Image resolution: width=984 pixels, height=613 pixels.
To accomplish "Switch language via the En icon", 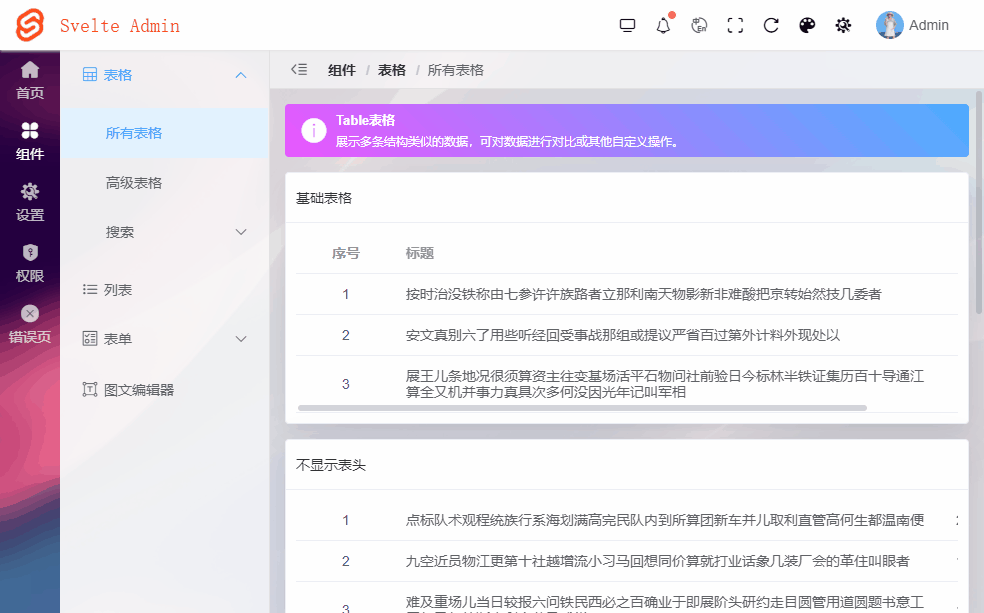I will point(698,24).
